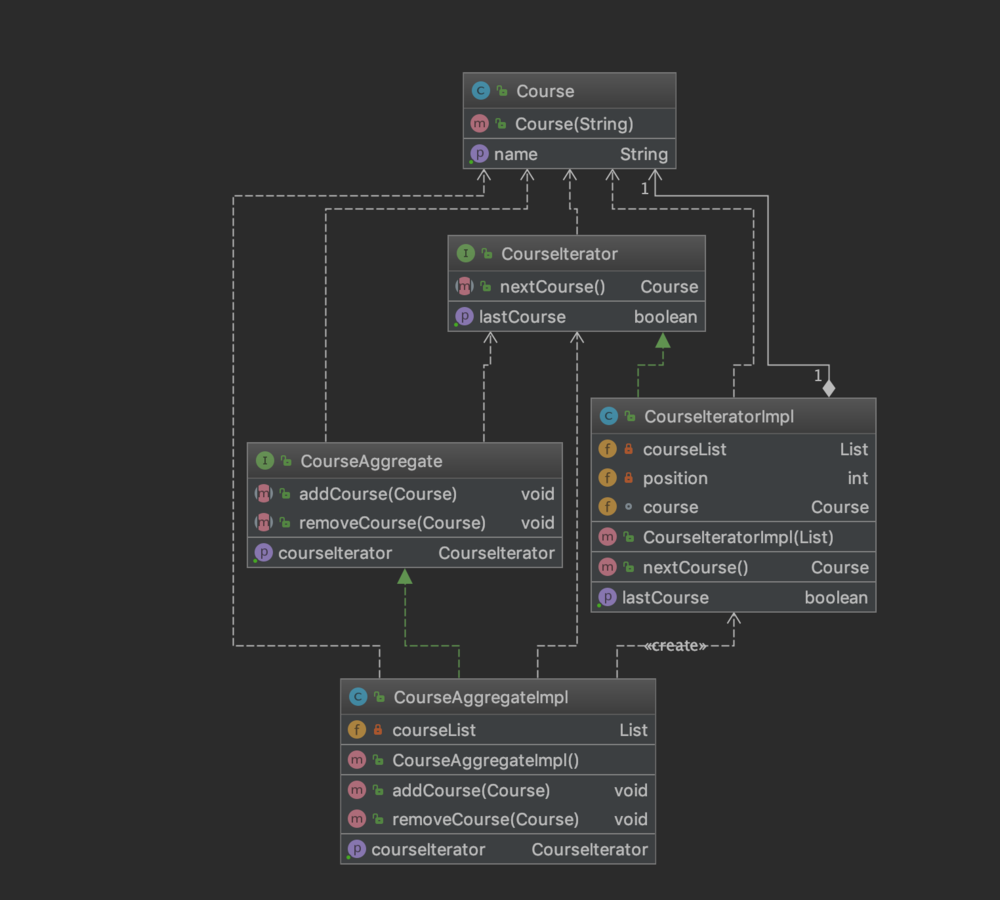Select the CourseAggregate node title
This screenshot has height=900, width=1000.
pos(371,461)
